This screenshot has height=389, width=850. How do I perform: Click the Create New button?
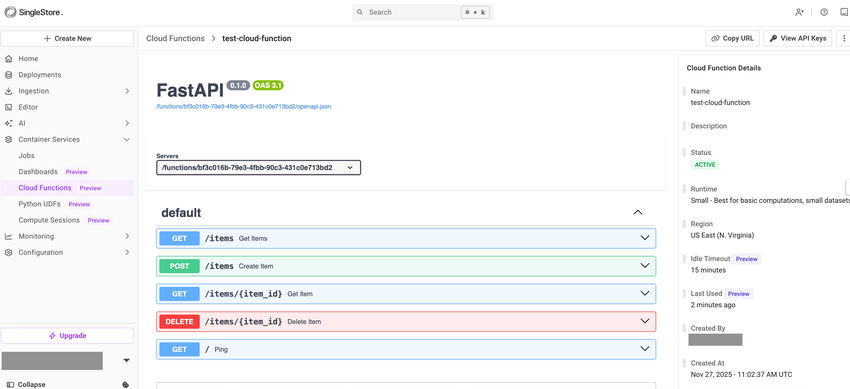67,38
